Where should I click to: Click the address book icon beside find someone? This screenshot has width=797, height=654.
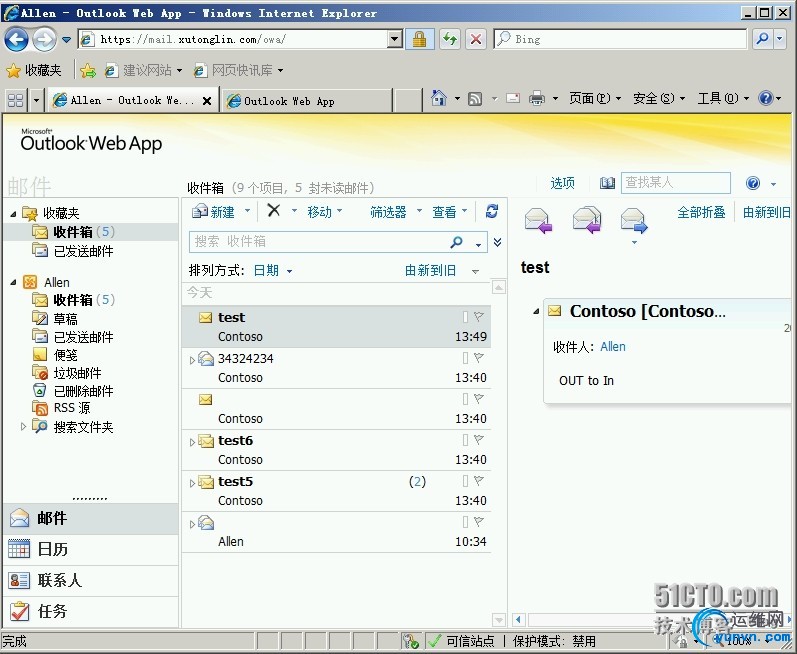607,183
